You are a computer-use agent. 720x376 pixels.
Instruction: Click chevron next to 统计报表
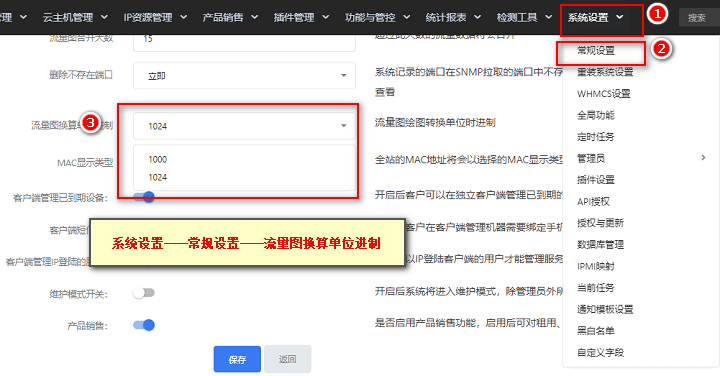click(x=478, y=17)
